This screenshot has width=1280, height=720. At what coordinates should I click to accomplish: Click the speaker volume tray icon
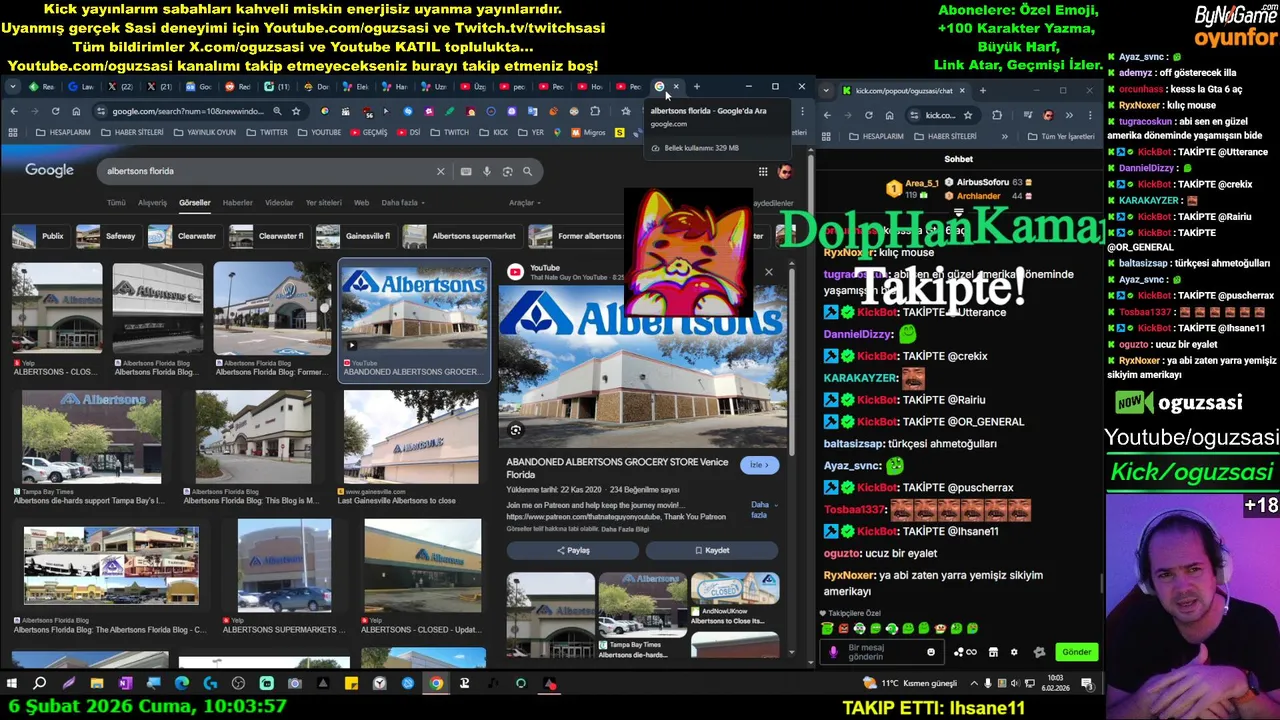(x=1016, y=683)
